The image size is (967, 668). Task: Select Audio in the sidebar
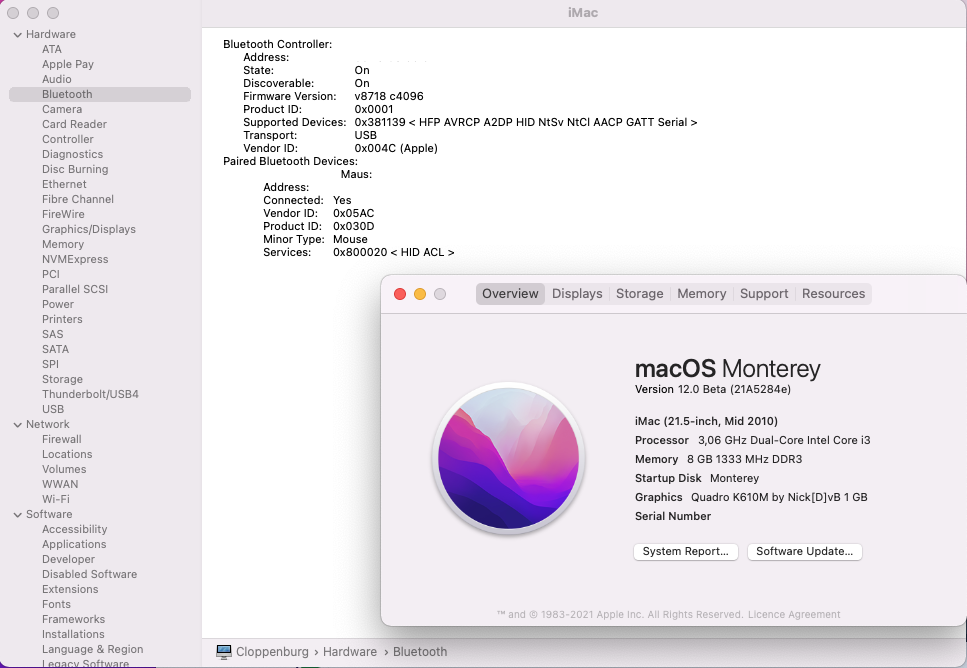tap(57, 79)
